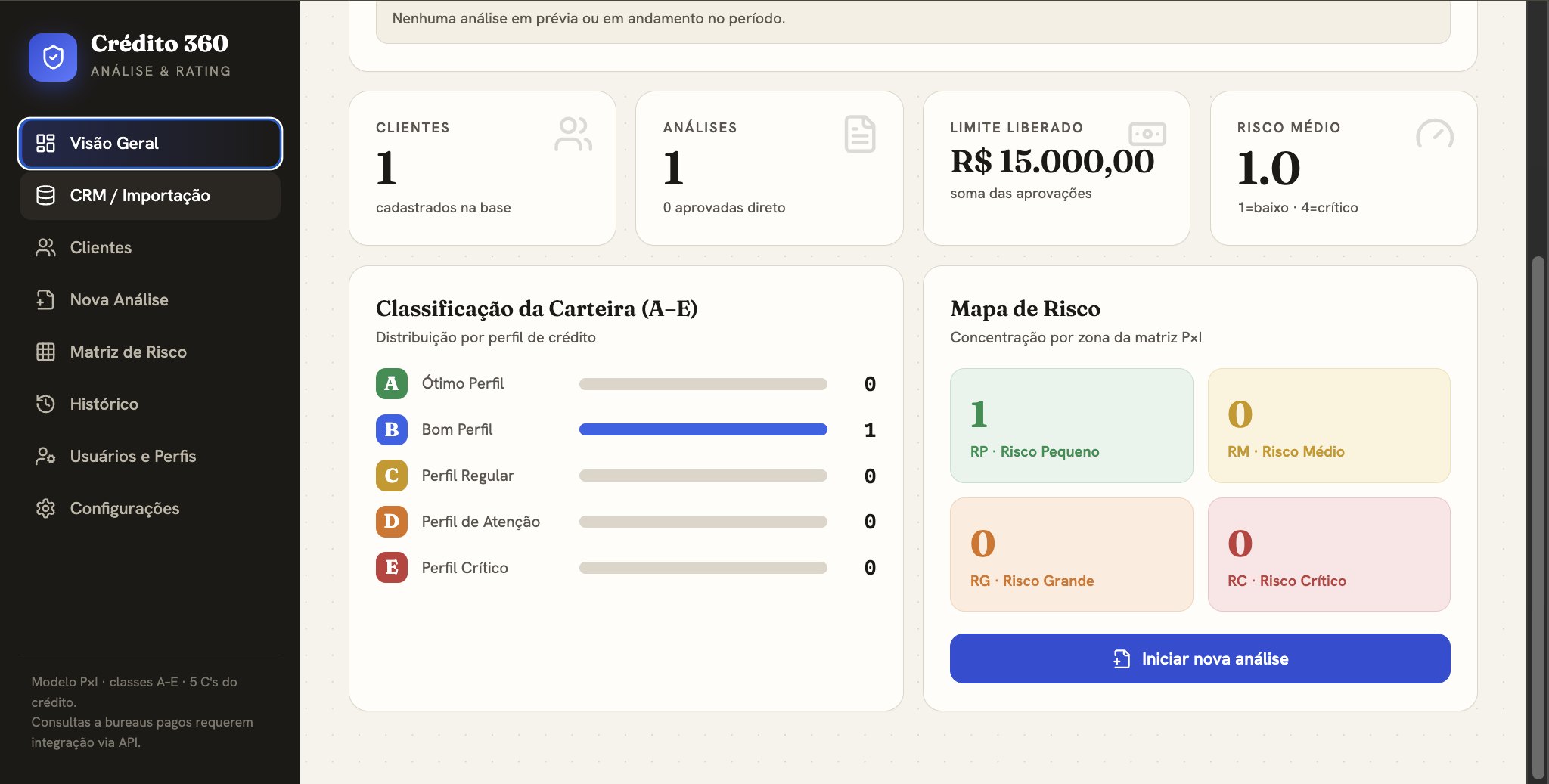The width and height of the screenshot is (1549, 784).
Task: Click the Perfil de Atenção label
Action: point(480,522)
